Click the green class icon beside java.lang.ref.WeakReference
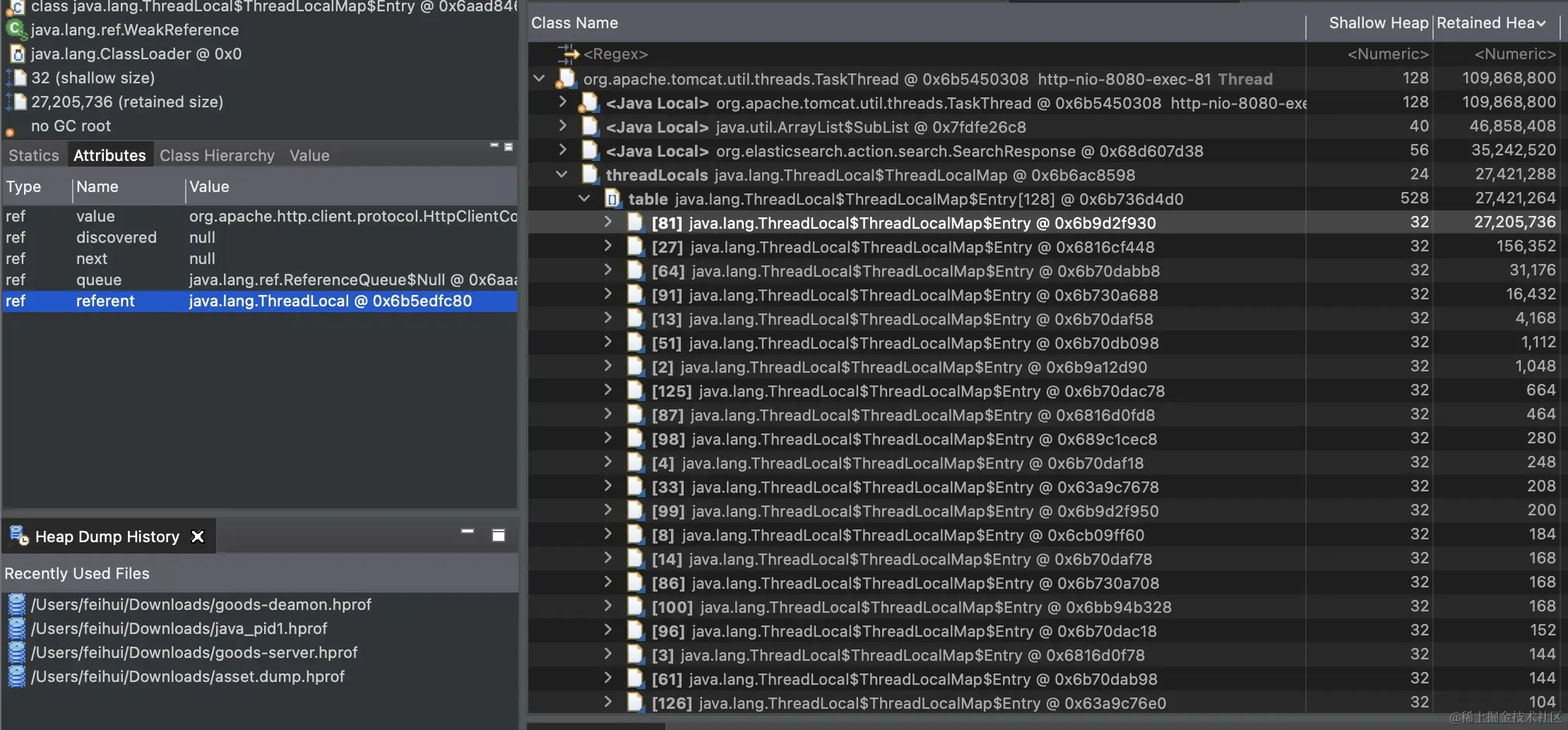The width and height of the screenshot is (1568, 730). 15,30
